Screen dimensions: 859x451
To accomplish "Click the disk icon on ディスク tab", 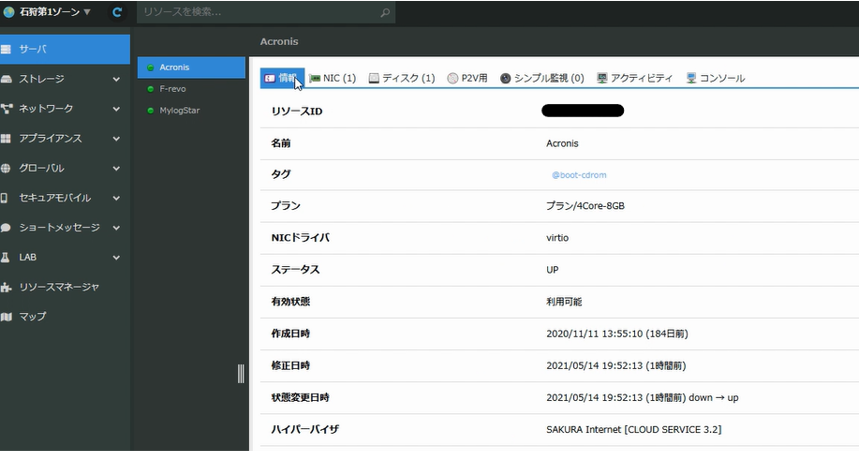I will point(374,78).
